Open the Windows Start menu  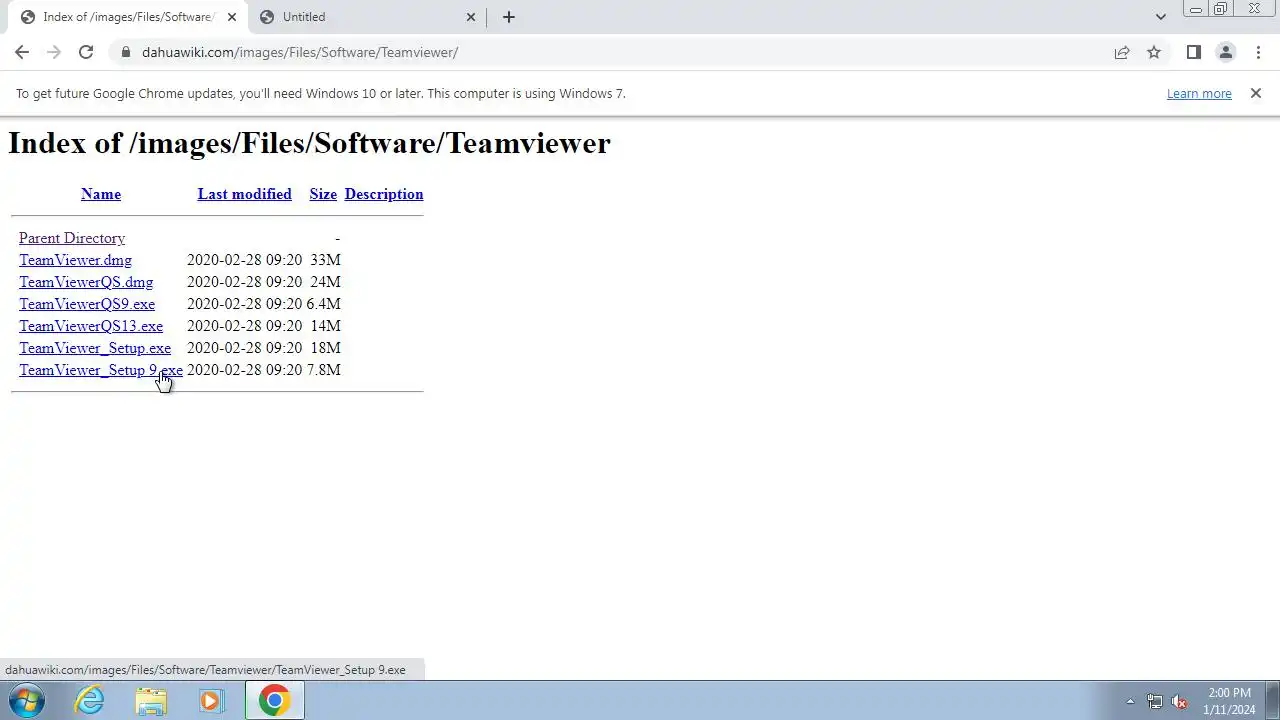tap(27, 701)
